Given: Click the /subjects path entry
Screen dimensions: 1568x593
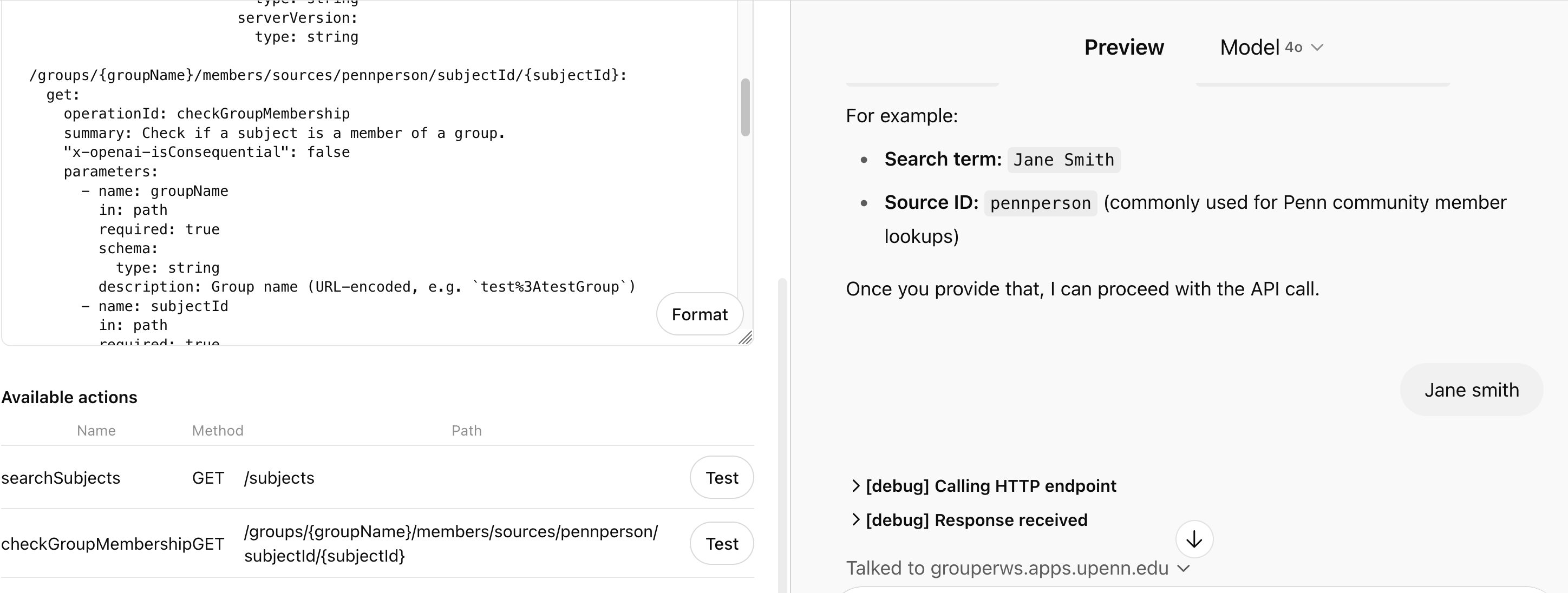Looking at the screenshot, I should [279, 478].
